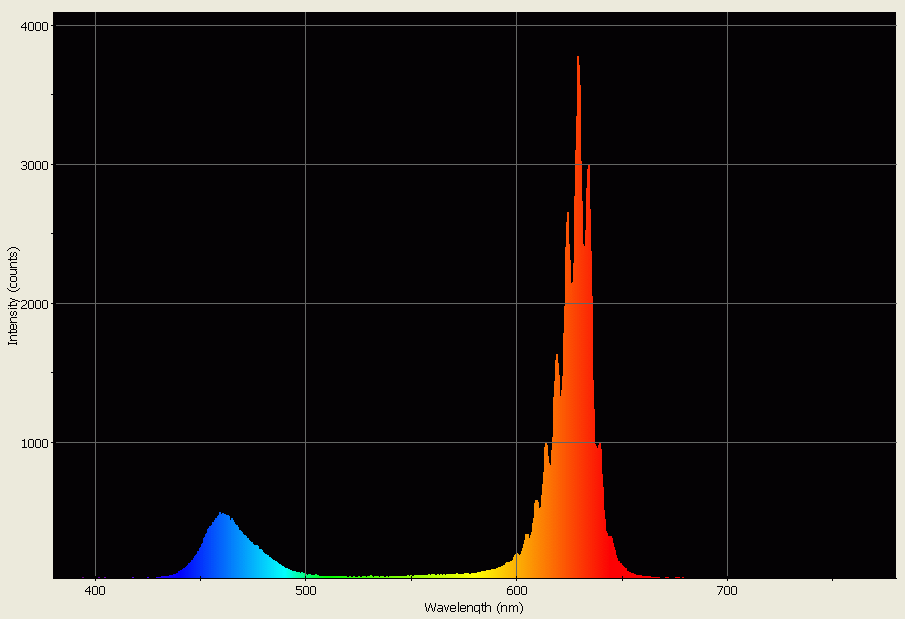Select the 400 tick label on x-axis

95,592
